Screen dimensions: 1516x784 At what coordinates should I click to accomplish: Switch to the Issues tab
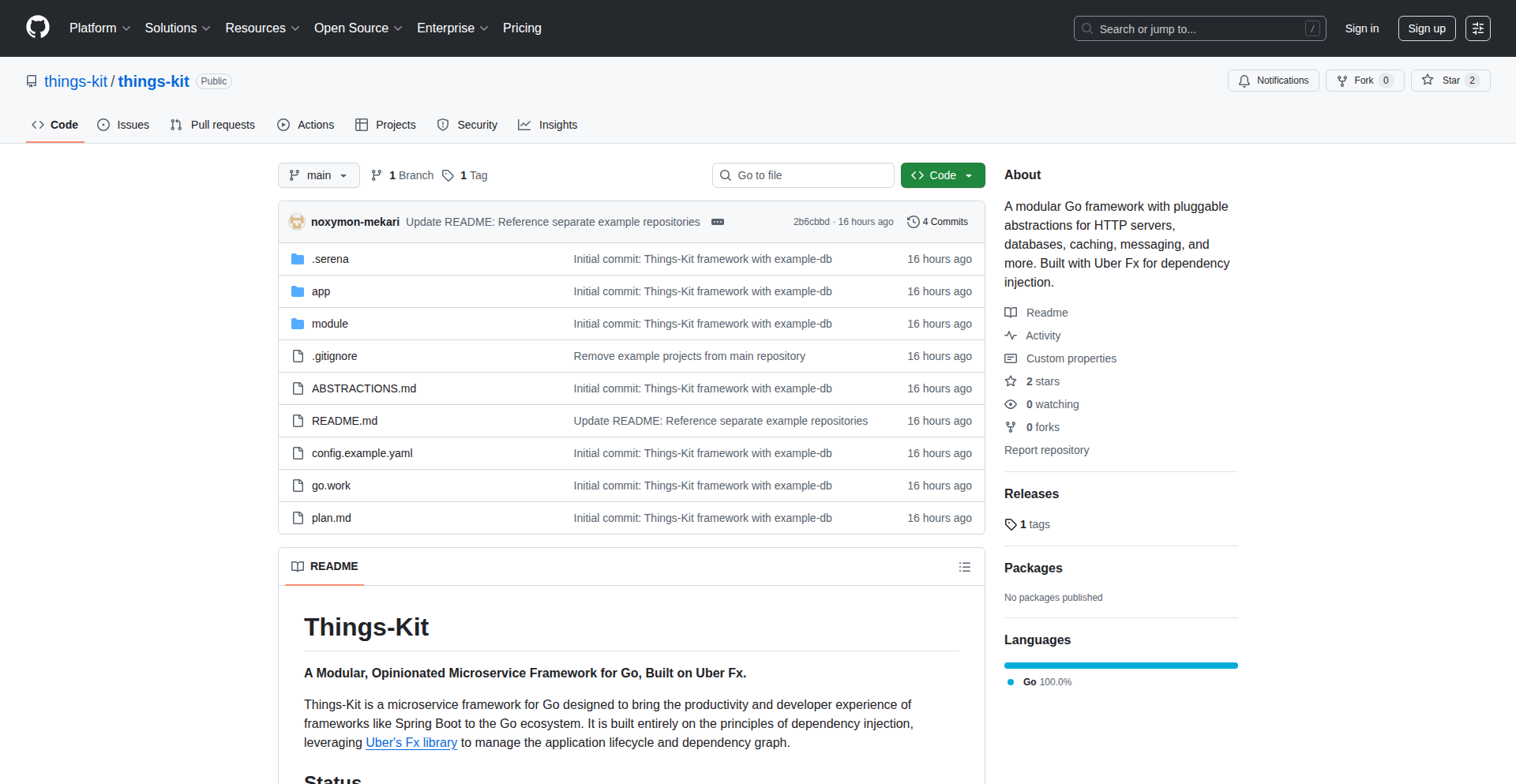pos(123,125)
